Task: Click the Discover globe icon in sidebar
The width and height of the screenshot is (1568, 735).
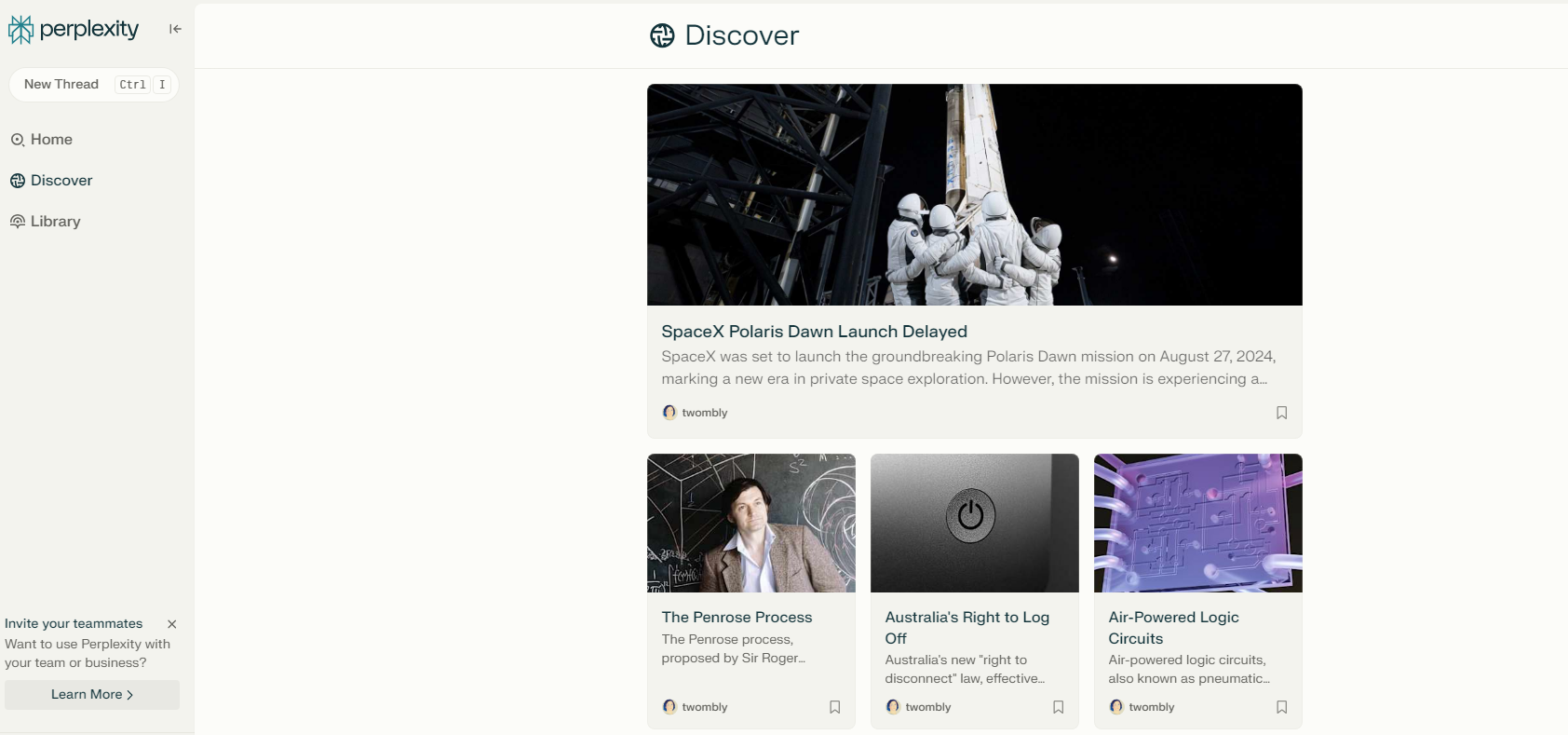Action: (x=18, y=181)
